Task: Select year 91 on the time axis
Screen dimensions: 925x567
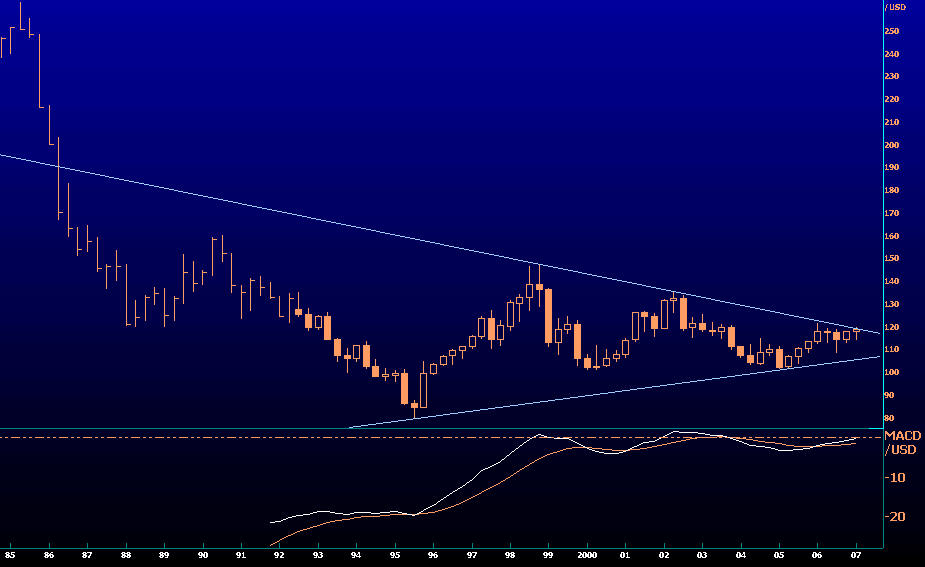Action: [241, 555]
